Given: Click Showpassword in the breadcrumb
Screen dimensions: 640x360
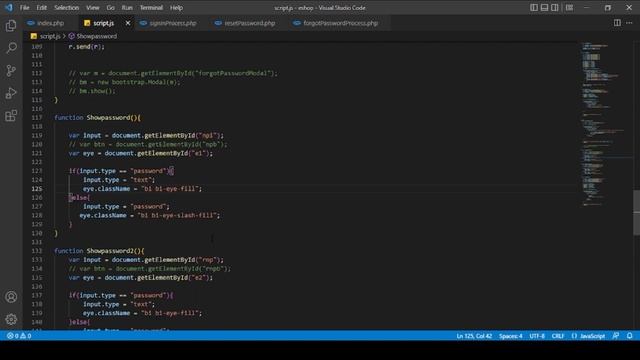Looking at the screenshot, I should tap(96, 36).
